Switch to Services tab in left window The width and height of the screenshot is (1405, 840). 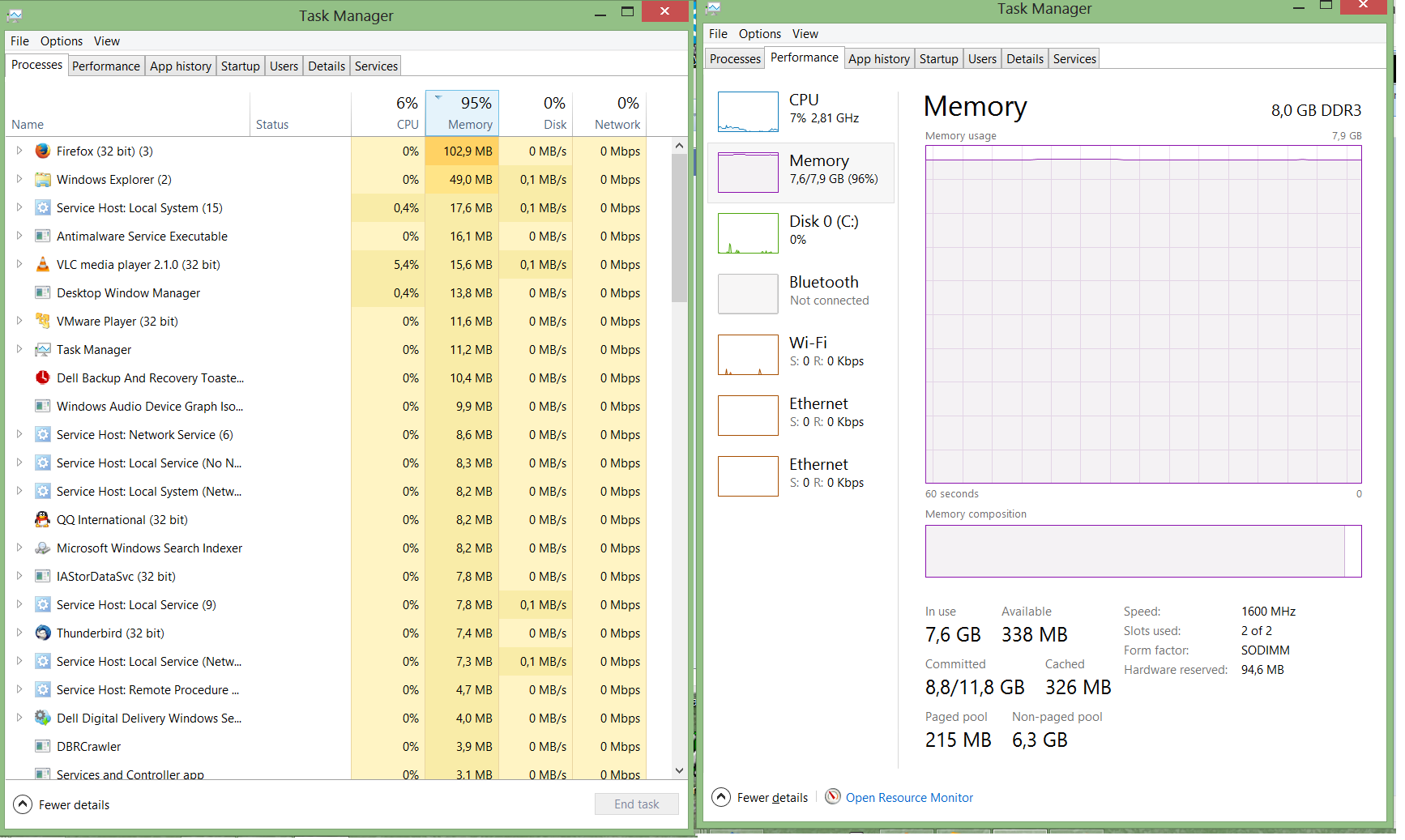377,66
